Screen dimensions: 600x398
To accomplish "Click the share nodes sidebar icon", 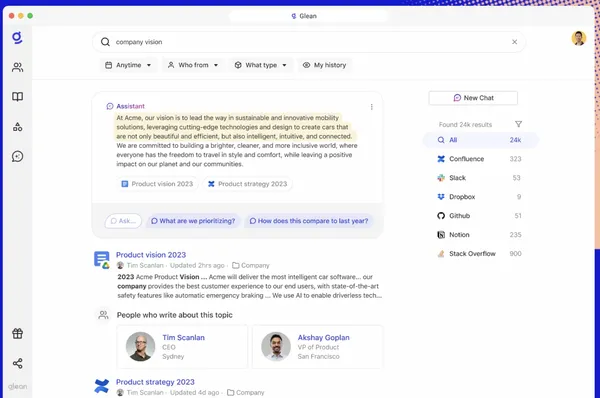I will click(x=17, y=363).
